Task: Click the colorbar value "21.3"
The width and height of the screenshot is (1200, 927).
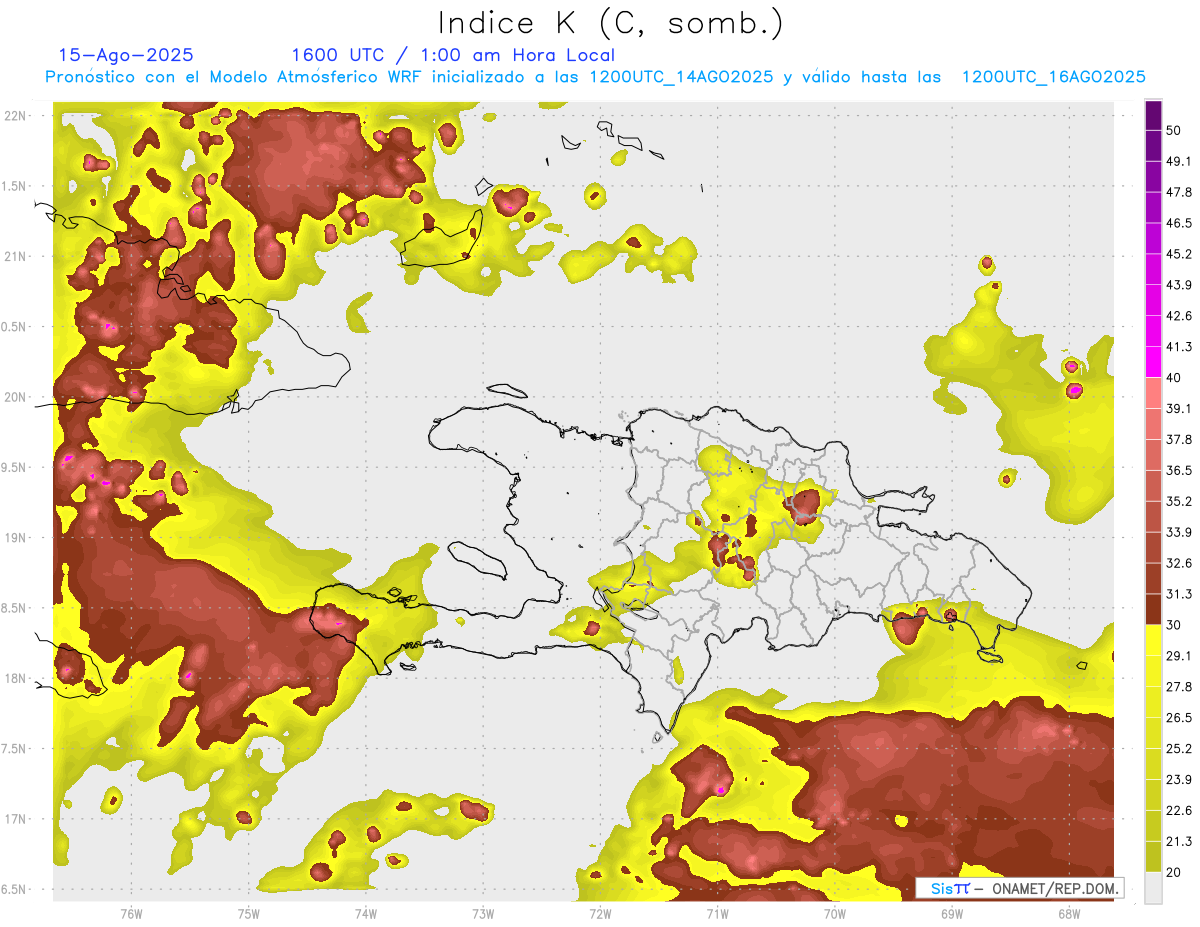Action: pyautogui.click(x=1178, y=842)
